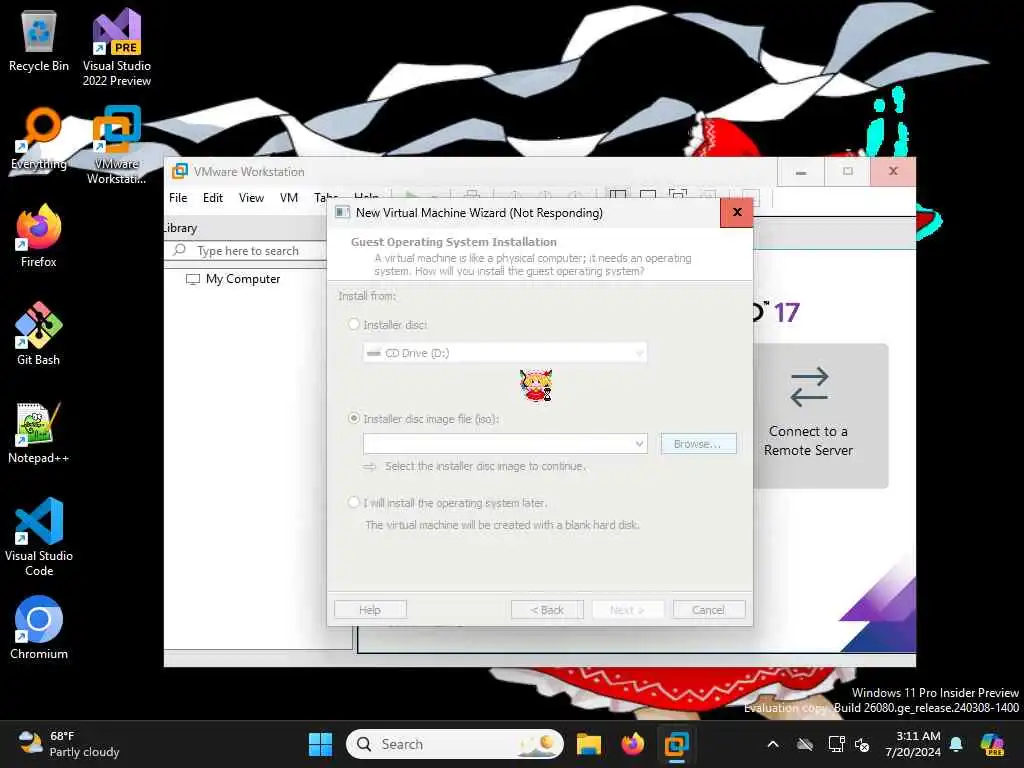This screenshot has height=768, width=1024.
Task: Click the OneDrive cloud tray icon
Action: tap(805, 744)
